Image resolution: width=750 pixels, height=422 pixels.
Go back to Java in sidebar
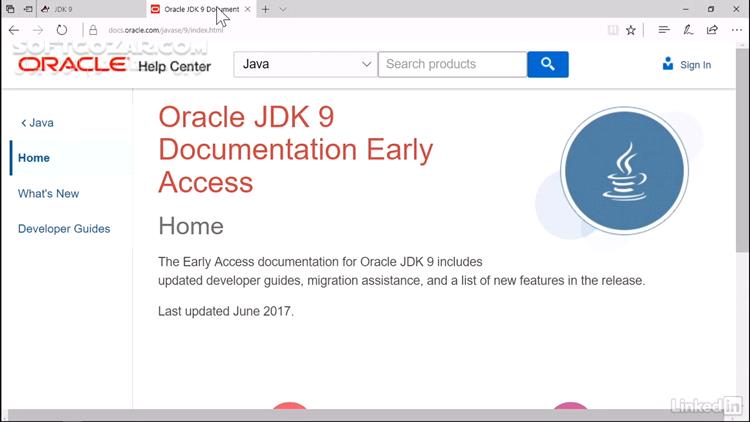point(37,123)
